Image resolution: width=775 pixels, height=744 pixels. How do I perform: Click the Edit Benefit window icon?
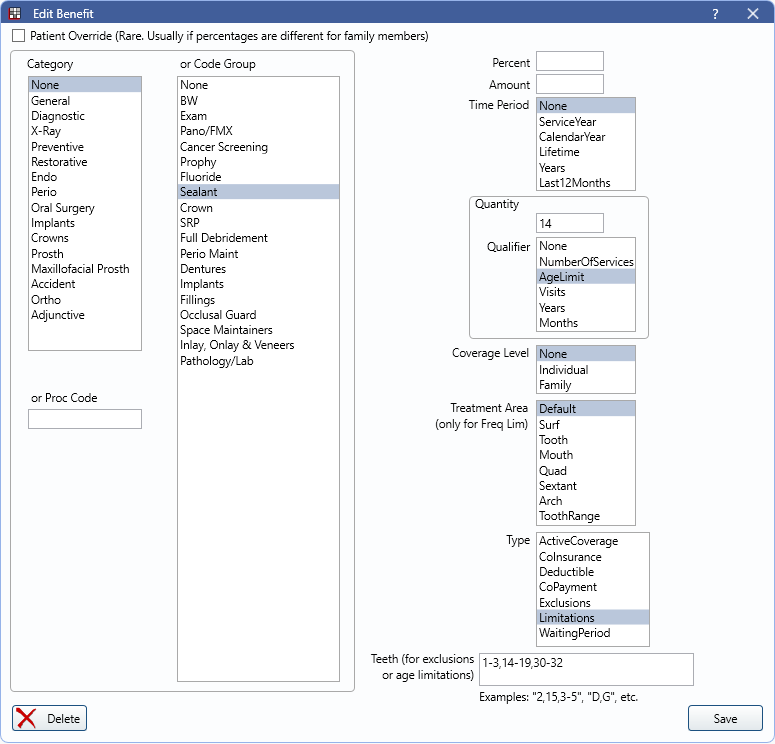click(x=15, y=14)
